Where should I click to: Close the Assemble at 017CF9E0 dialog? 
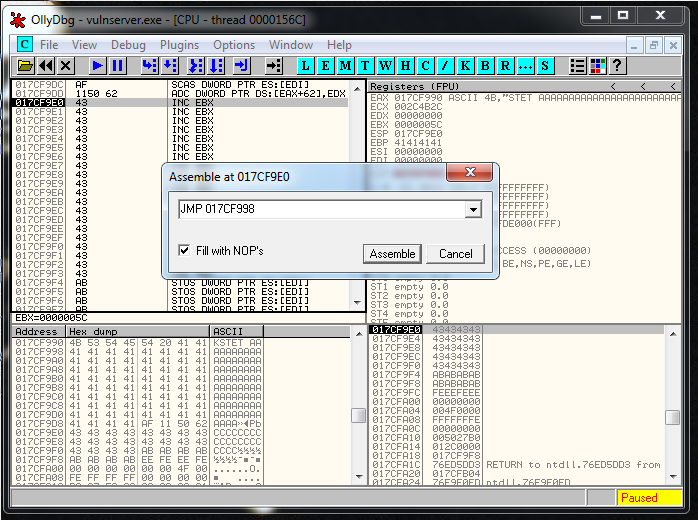point(470,172)
